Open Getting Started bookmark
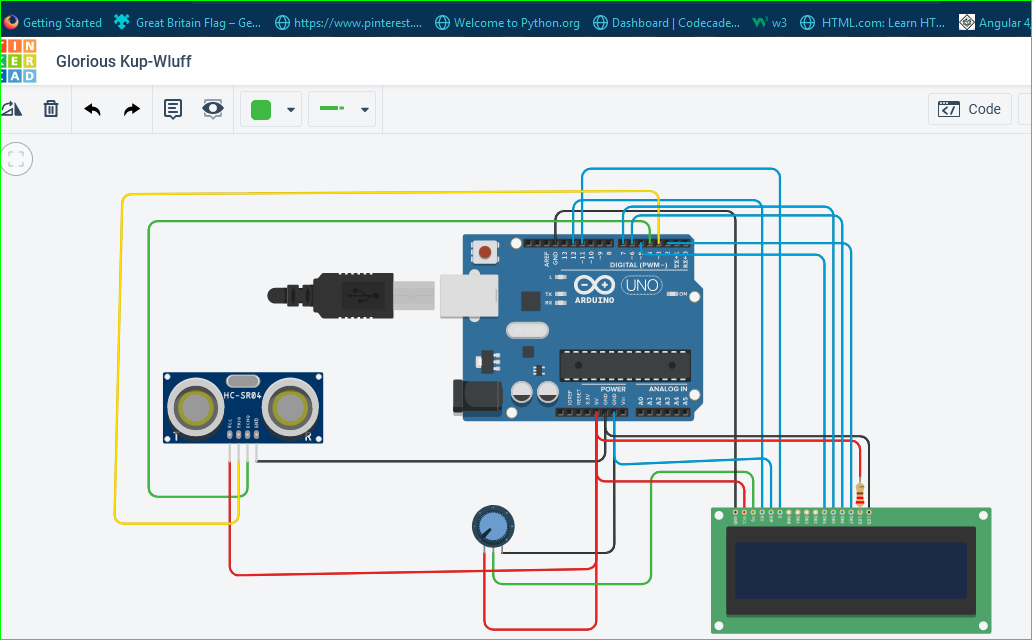The width and height of the screenshot is (1032, 640). pyautogui.click(x=53, y=22)
